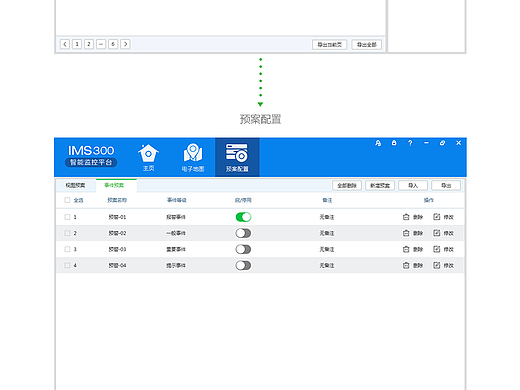Click the 全部删除 delete-all button
Screen dimensions: 520x390
coord(347,185)
